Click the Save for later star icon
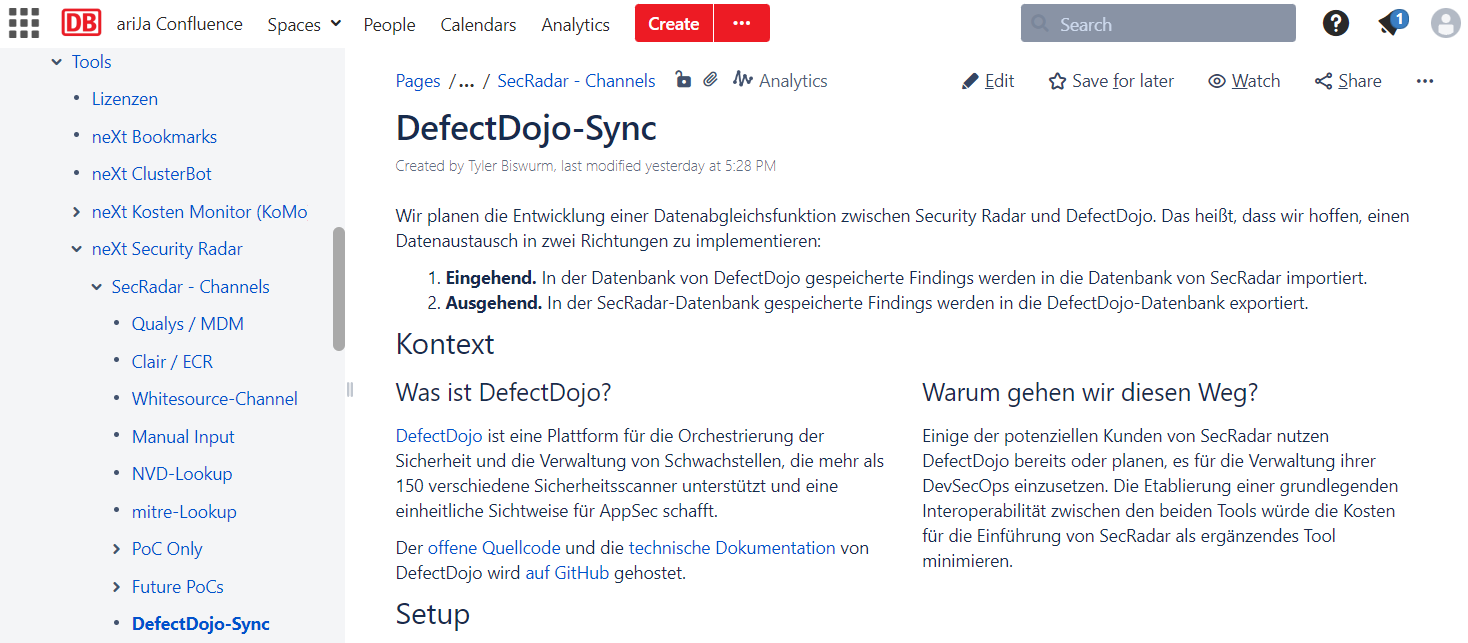This screenshot has width=1468, height=643. [1057, 81]
